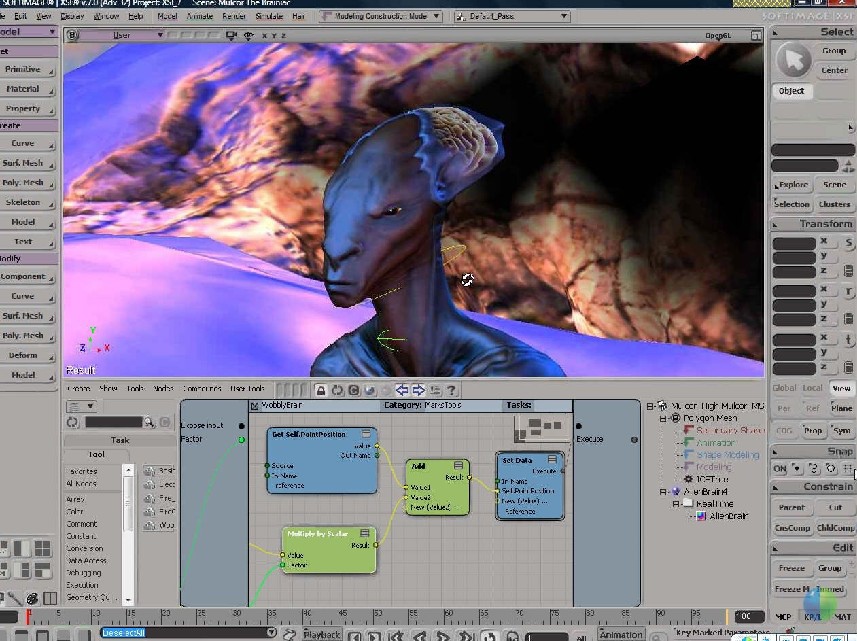This screenshot has width=857, height=641.
Task: Click the go-to-first-frame icon
Action: (397, 636)
